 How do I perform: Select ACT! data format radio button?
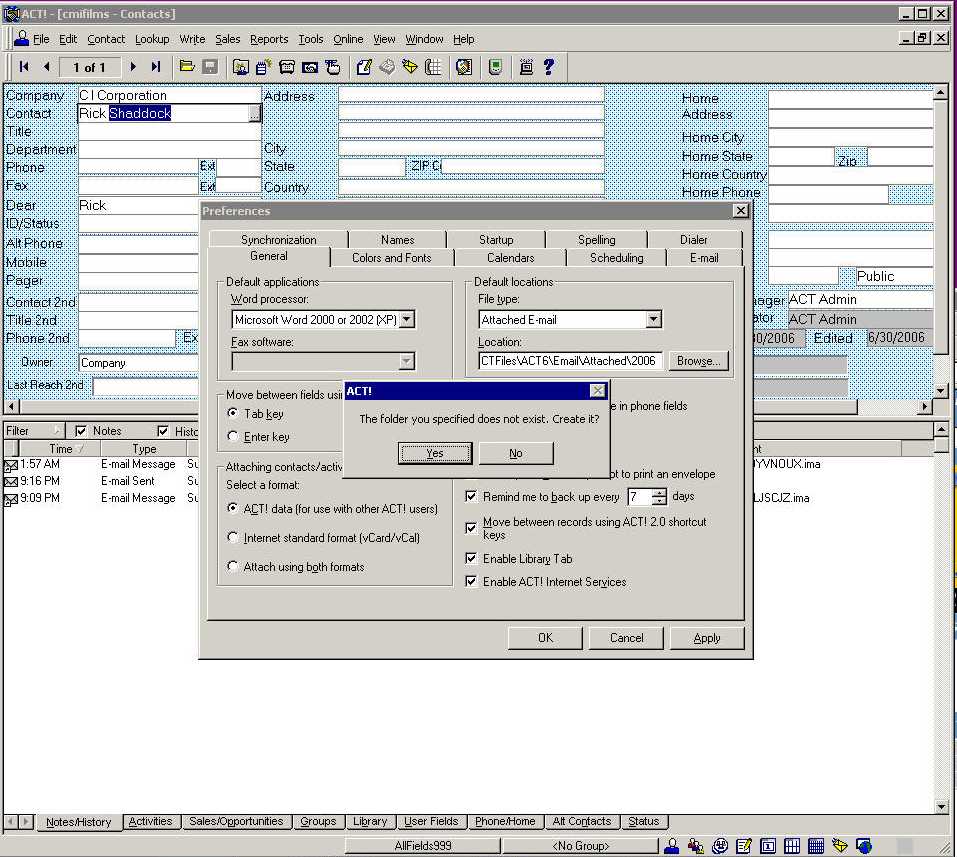point(233,508)
